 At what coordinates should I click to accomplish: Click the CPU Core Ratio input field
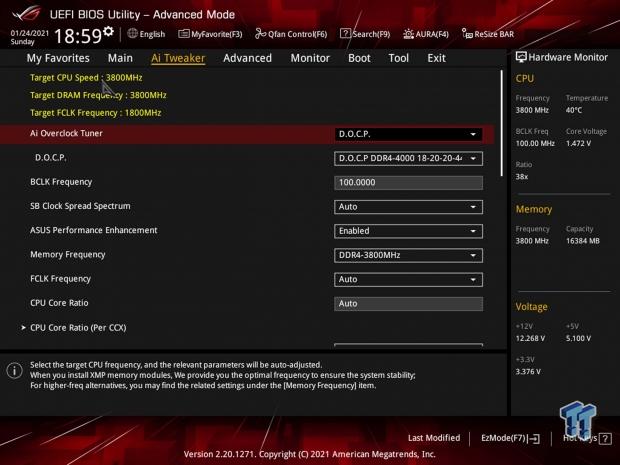[x=408, y=304]
